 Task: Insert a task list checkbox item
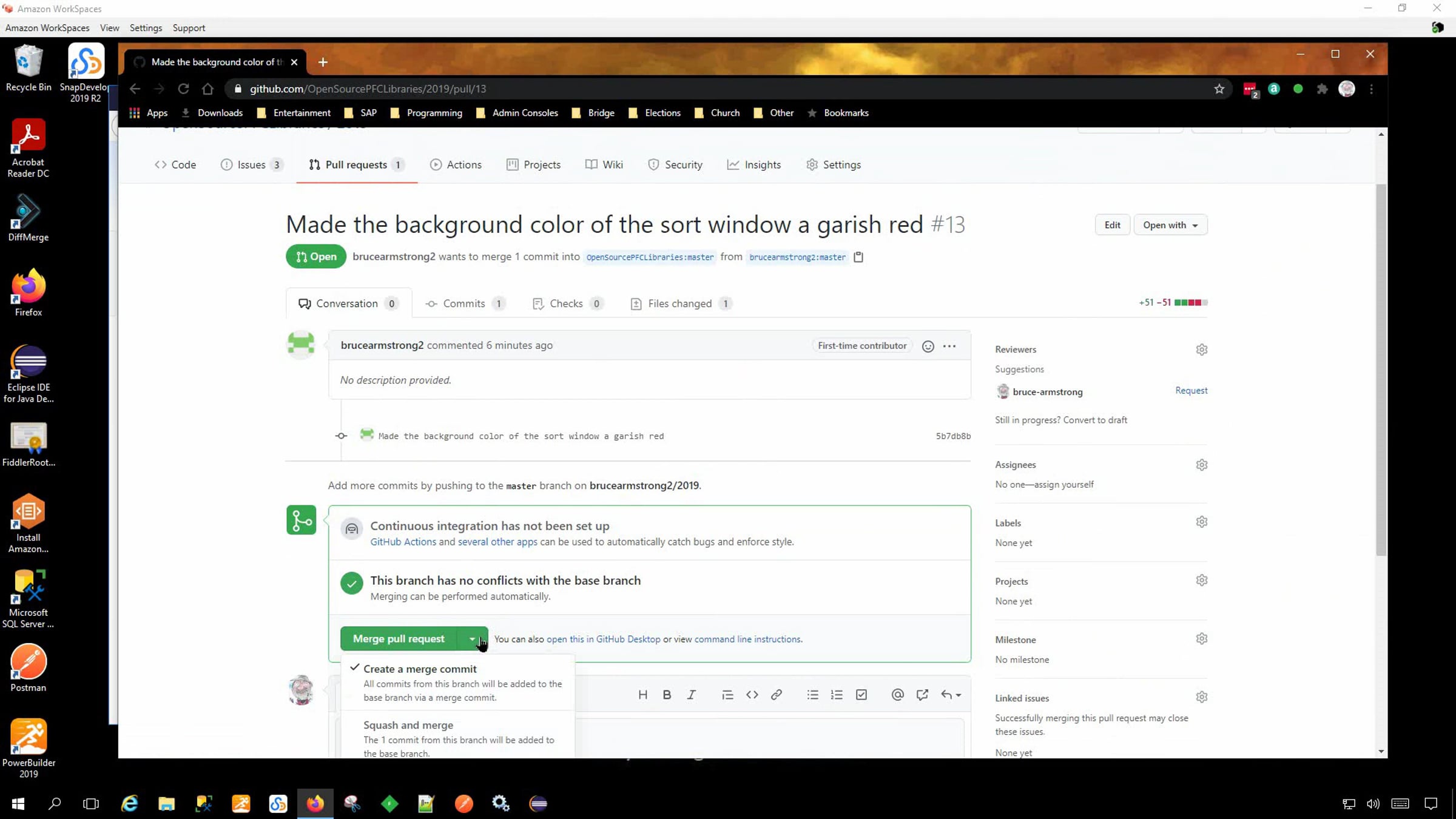[x=861, y=695]
